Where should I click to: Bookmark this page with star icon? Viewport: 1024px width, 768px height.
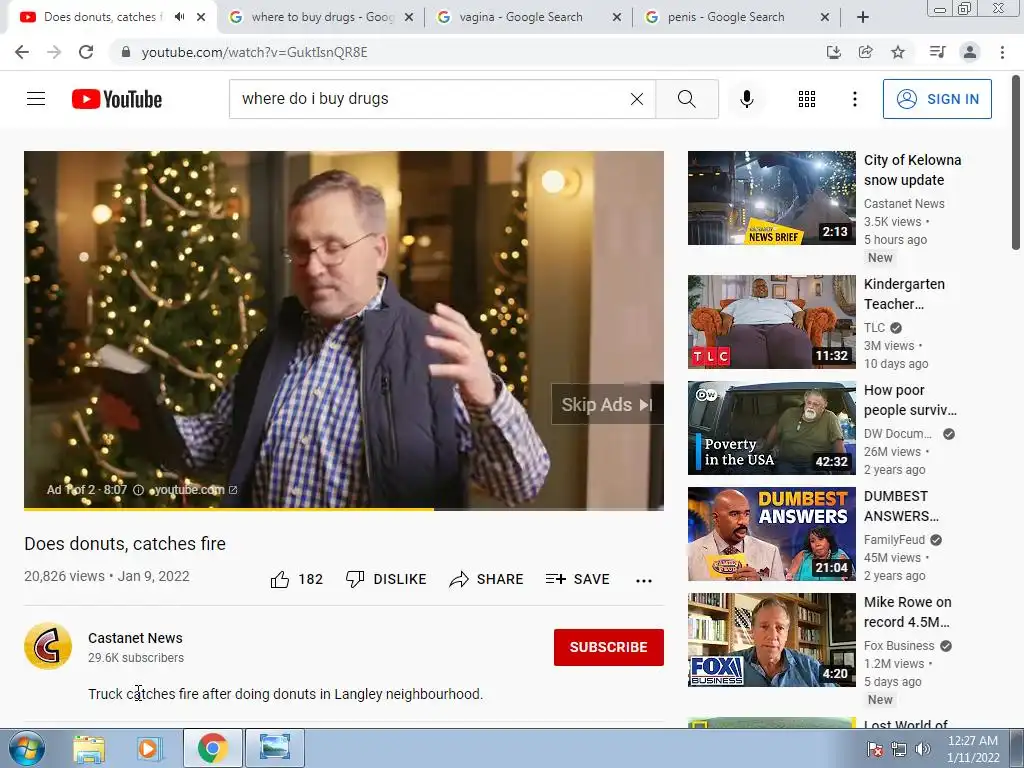(898, 52)
